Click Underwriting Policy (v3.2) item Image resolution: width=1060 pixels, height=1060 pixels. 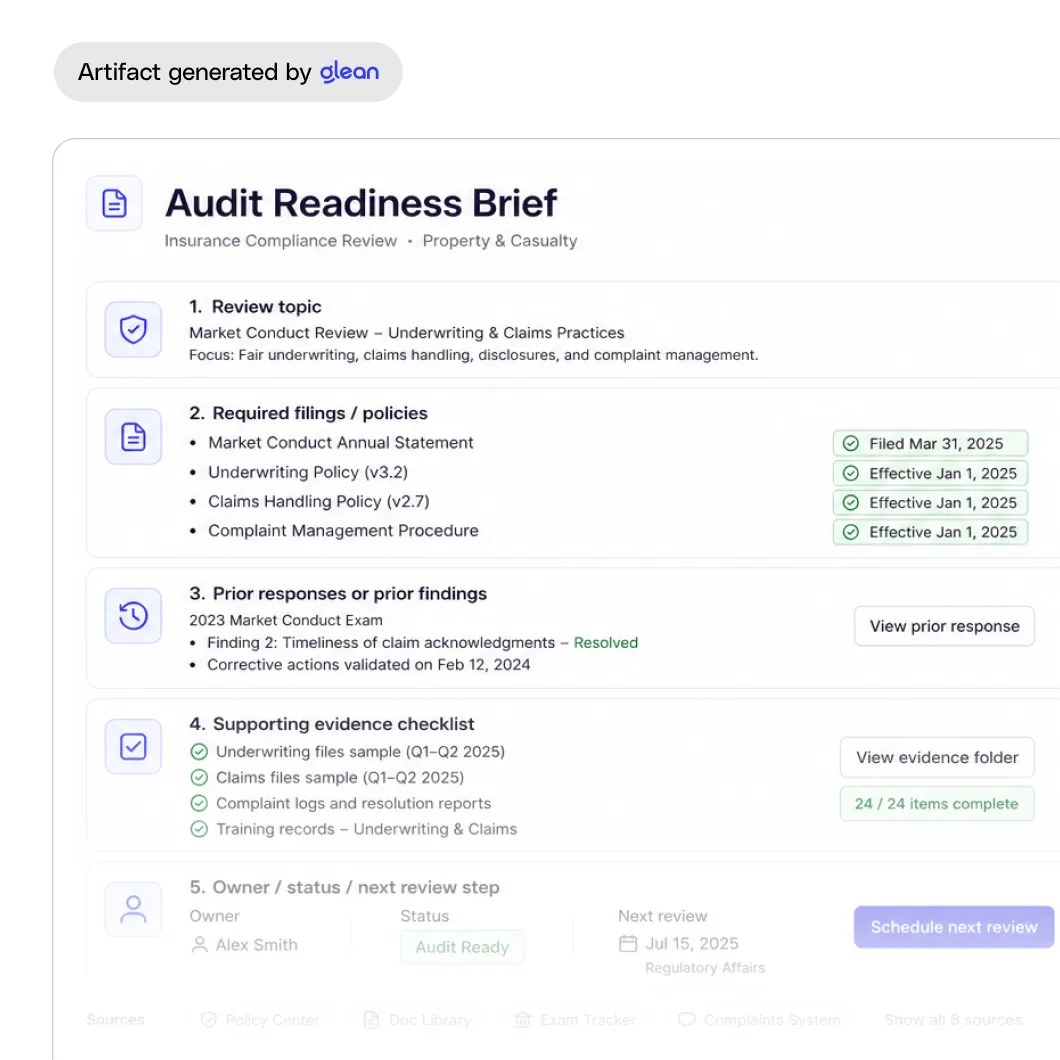pos(308,472)
